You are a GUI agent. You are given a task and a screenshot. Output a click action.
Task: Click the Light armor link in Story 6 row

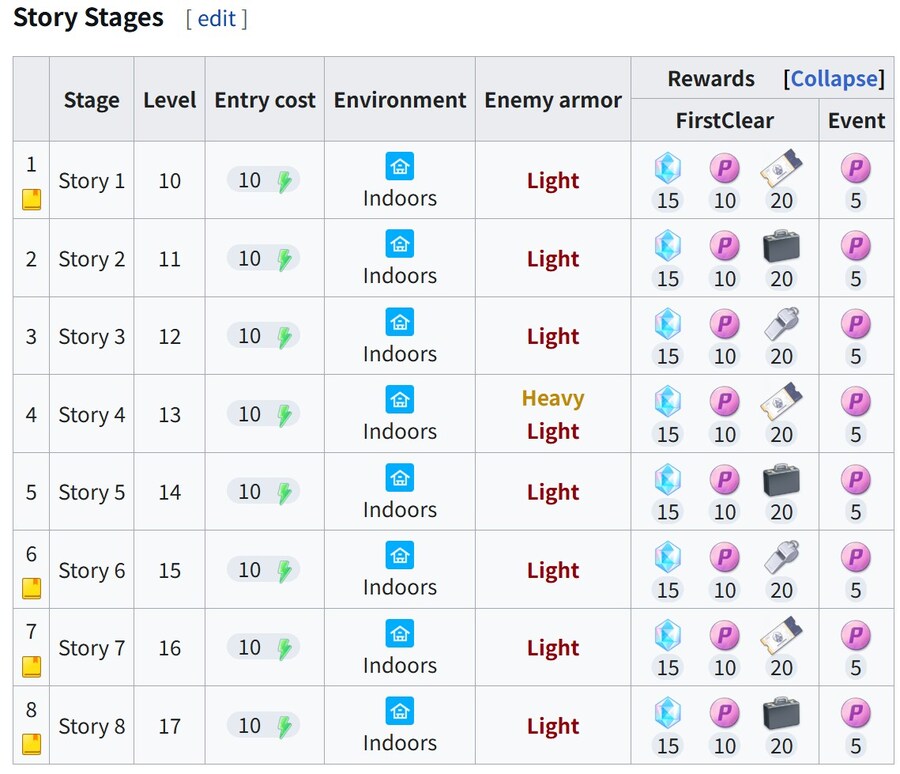click(553, 570)
